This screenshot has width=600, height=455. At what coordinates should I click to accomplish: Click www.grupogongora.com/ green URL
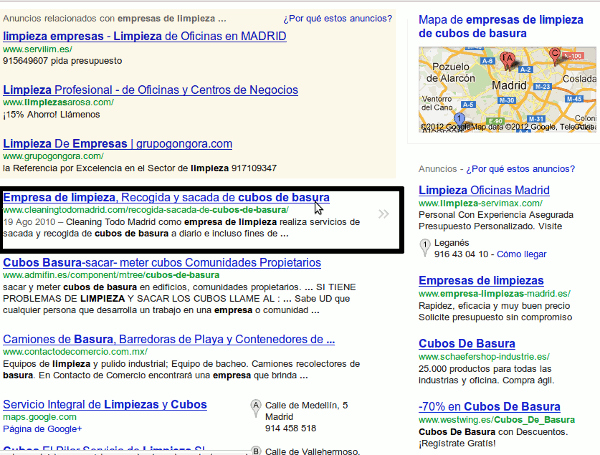[x=53, y=156]
